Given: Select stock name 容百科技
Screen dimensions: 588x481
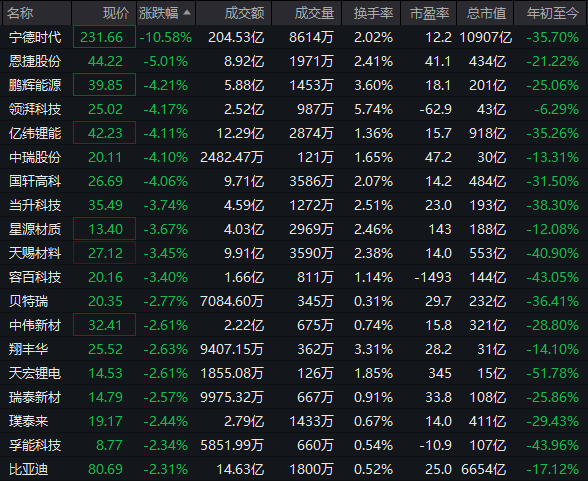Looking at the screenshot, I should pyautogui.click(x=35, y=277).
